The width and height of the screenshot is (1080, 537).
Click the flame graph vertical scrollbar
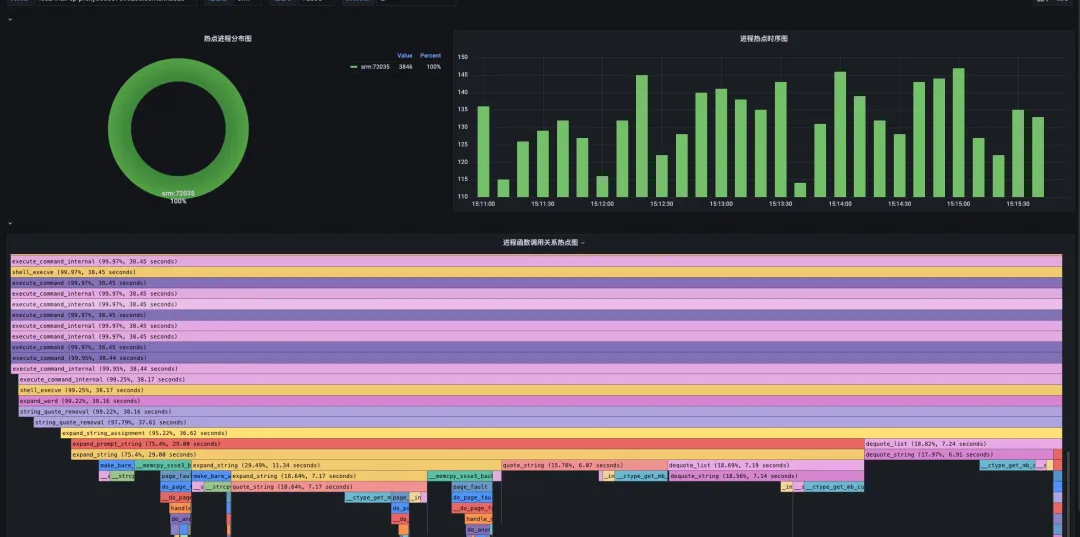click(1069, 492)
